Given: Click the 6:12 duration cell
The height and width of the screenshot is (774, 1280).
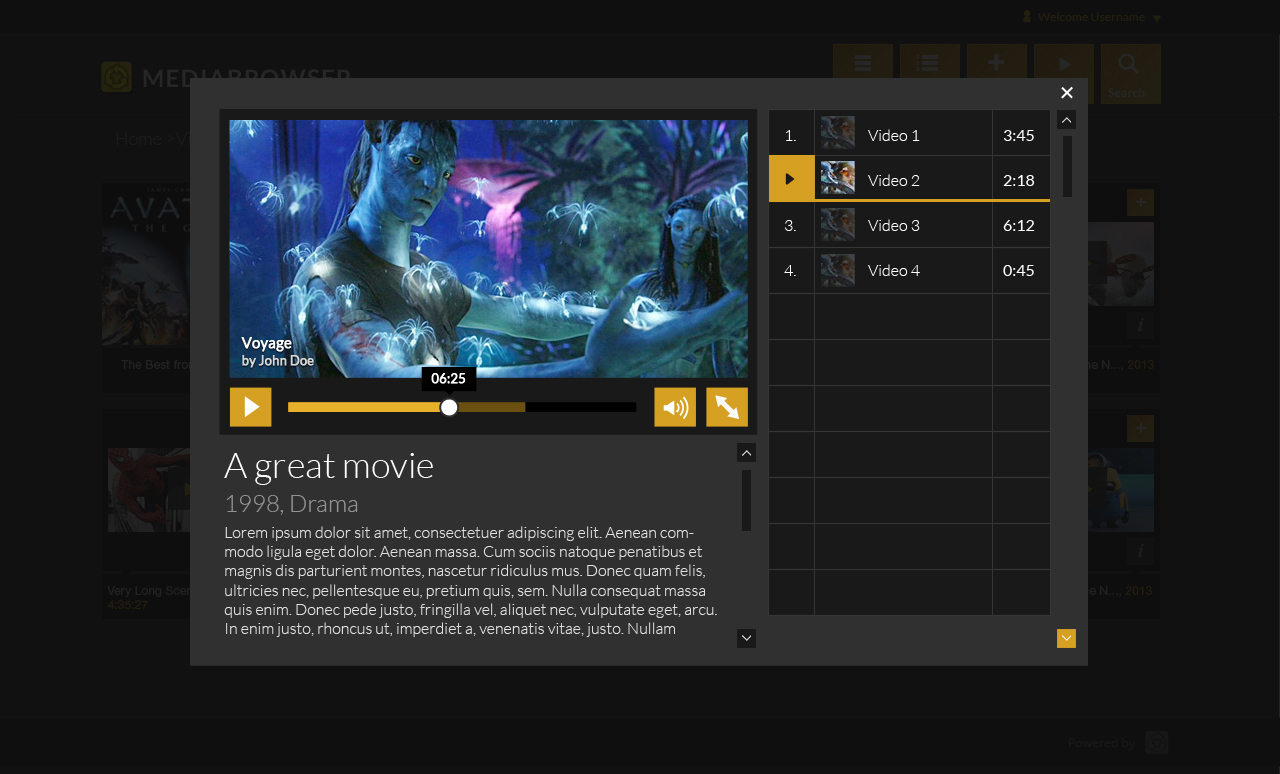Looking at the screenshot, I should 1020,225.
